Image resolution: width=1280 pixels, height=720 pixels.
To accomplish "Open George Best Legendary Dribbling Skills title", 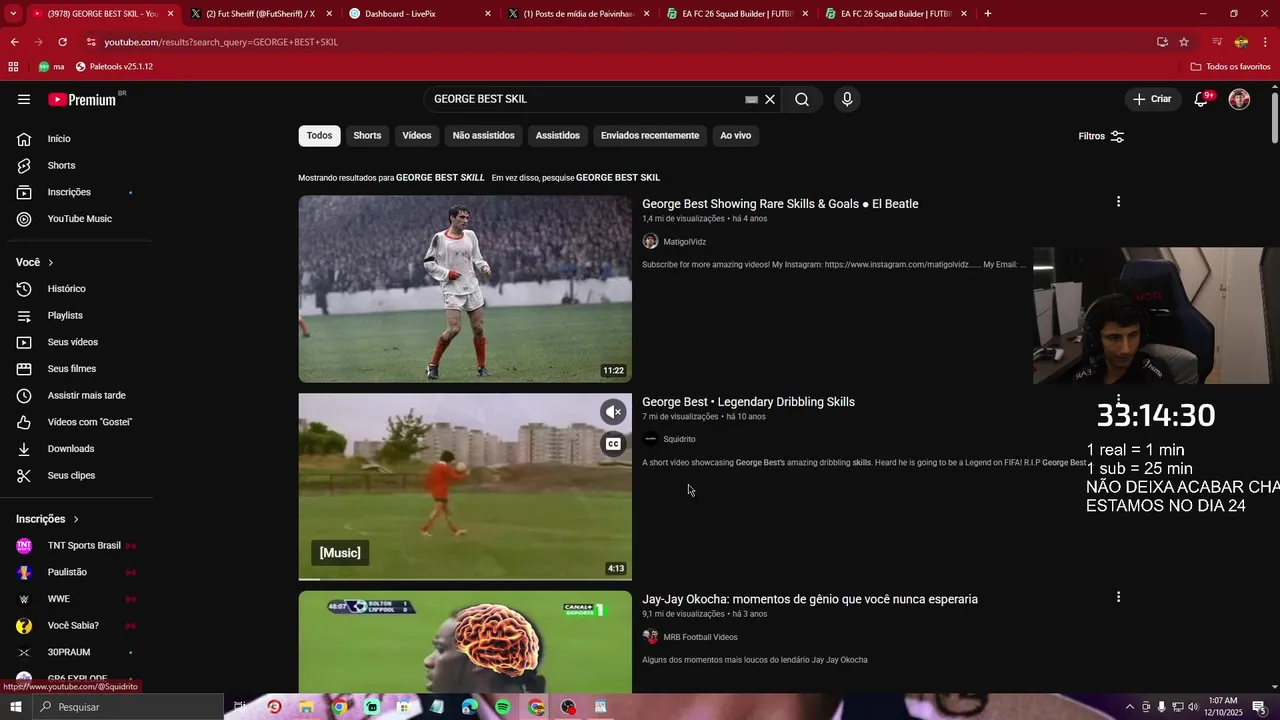I will click(748, 402).
